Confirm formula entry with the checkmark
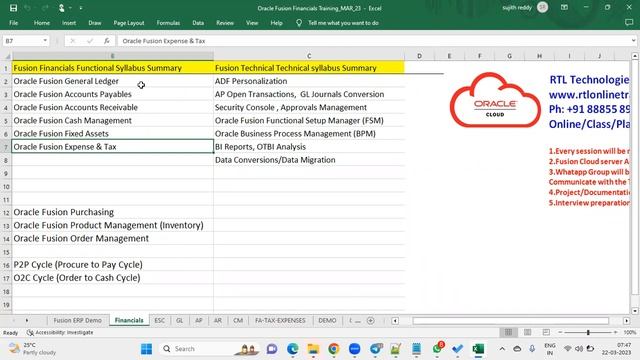The width and height of the screenshot is (640, 360). (x=90, y=41)
